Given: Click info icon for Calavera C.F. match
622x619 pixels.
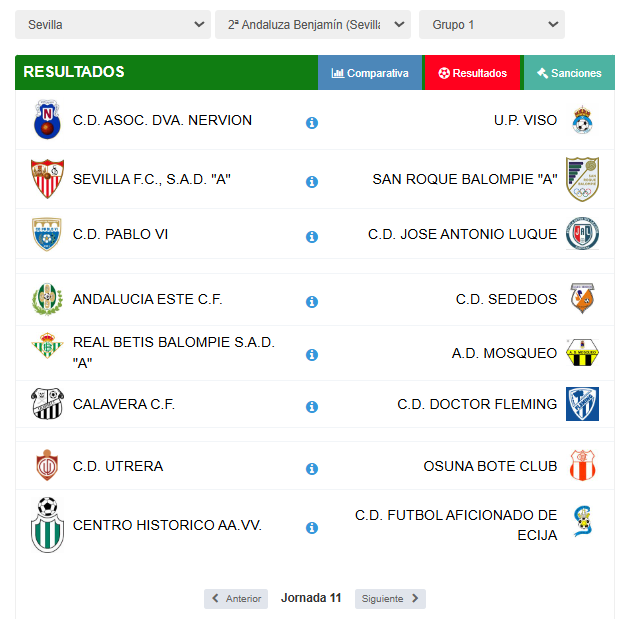Looking at the screenshot, I should tap(312, 407).
